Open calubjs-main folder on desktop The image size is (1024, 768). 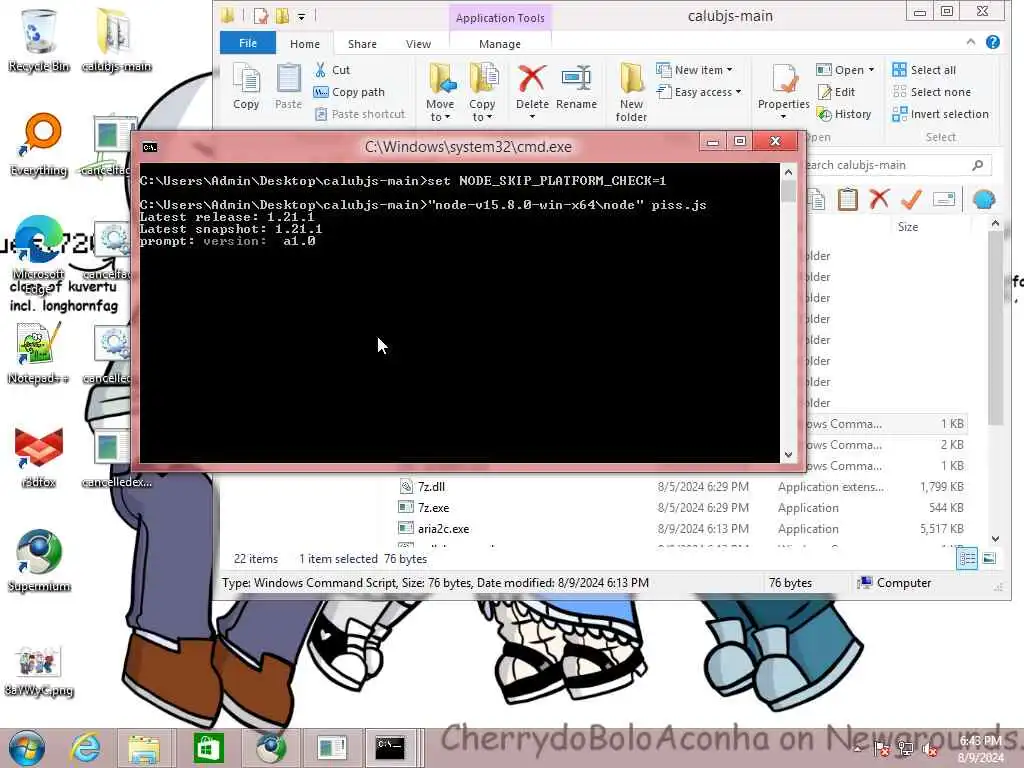point(116,40)
